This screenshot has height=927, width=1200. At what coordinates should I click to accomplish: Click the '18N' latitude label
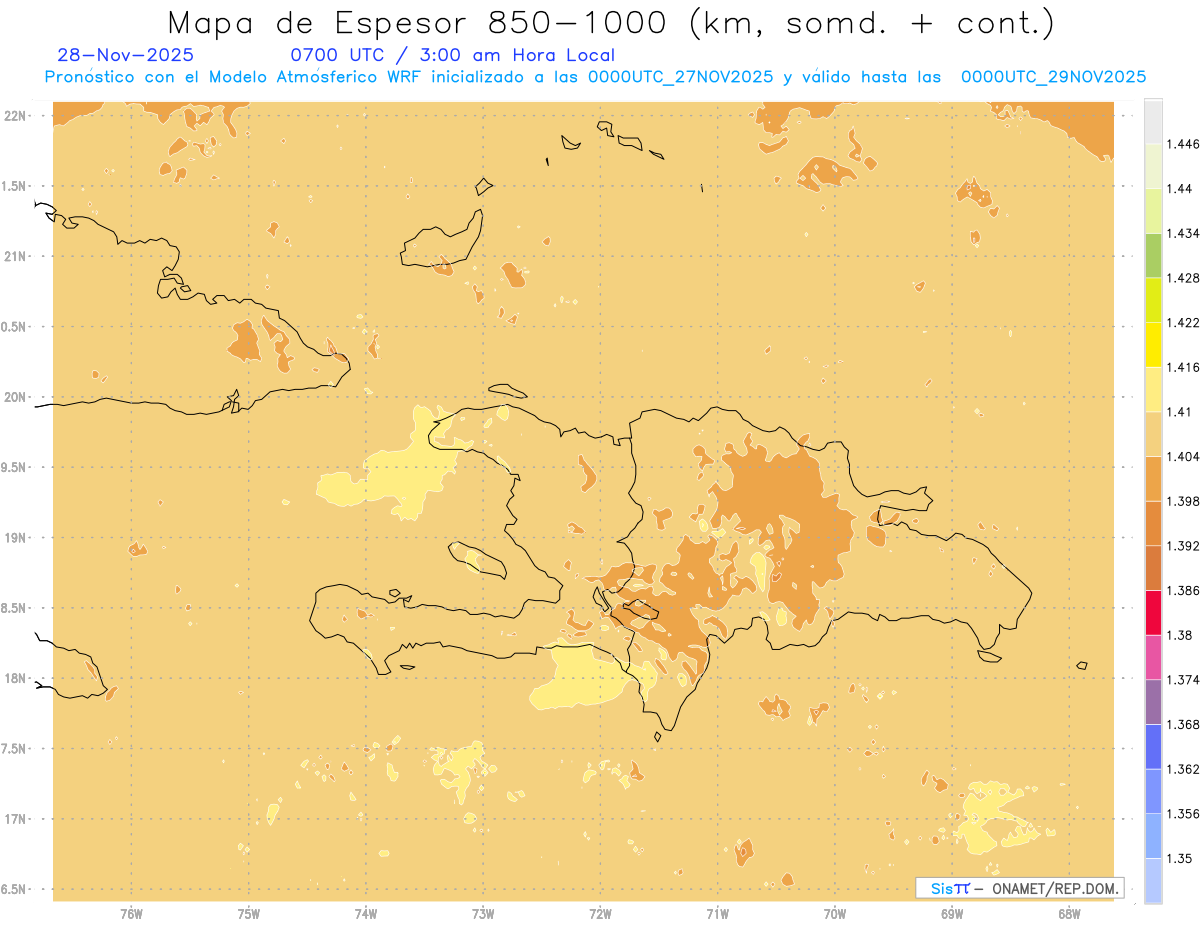tap(14, 678)
